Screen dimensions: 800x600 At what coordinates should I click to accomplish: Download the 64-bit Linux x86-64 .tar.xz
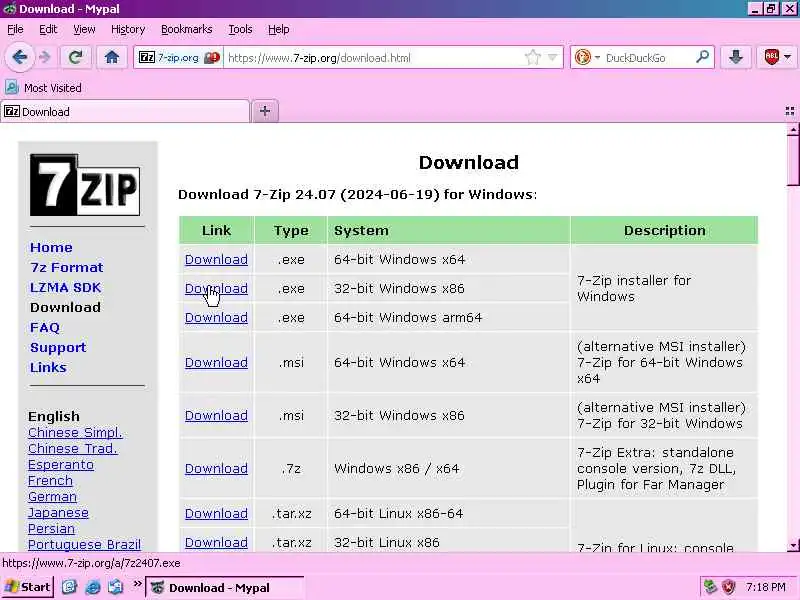click(216, 513)
